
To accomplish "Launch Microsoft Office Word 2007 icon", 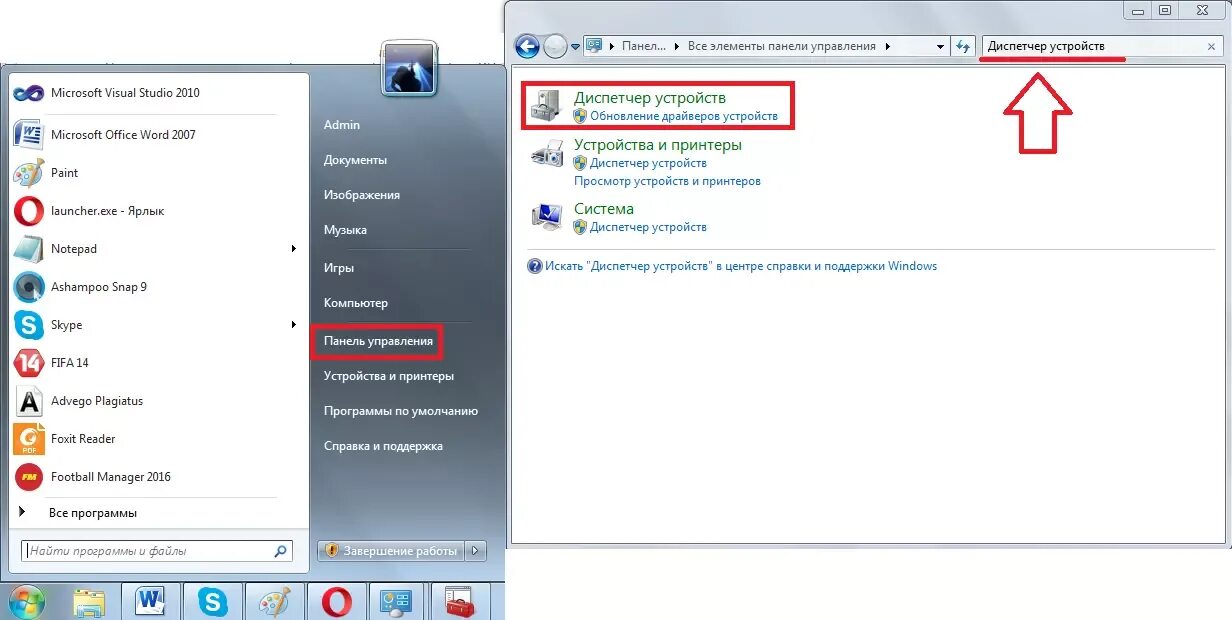I will coord(29,134).
